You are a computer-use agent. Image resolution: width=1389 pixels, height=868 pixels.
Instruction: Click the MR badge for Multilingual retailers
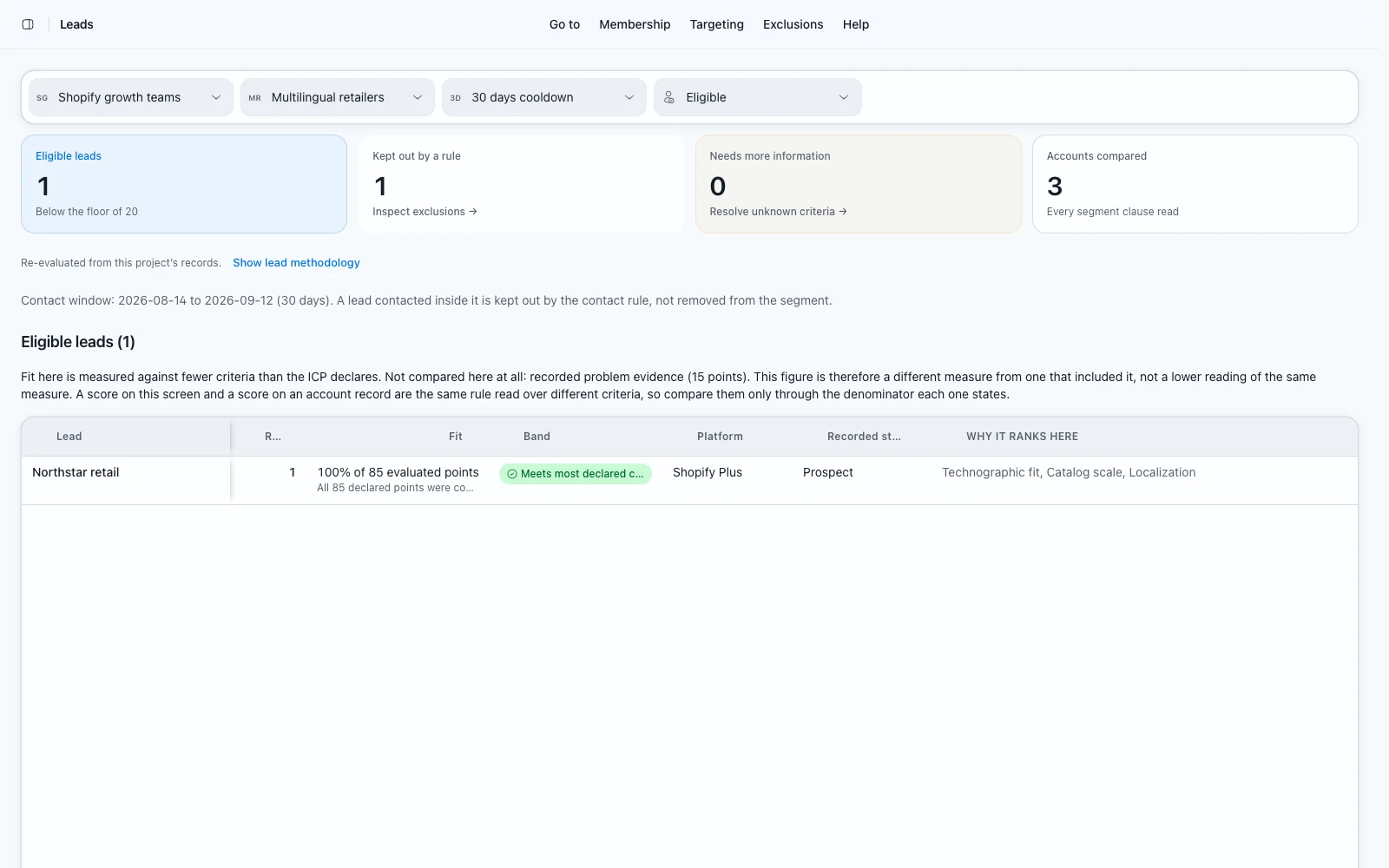(255, 98)
